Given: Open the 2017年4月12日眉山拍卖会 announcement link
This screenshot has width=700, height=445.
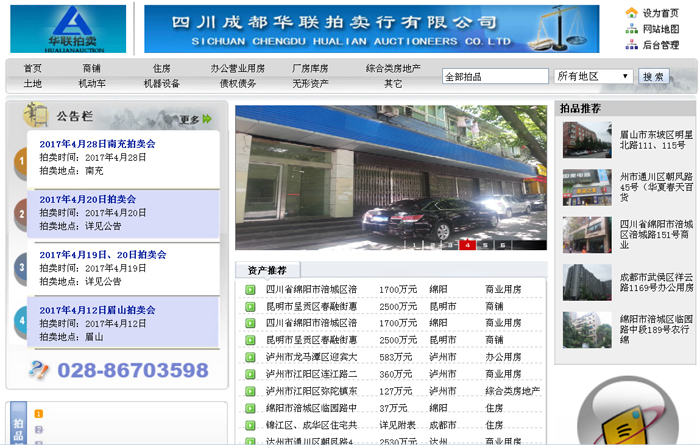Looking at the screenshot, I should [x=97, y=310].
